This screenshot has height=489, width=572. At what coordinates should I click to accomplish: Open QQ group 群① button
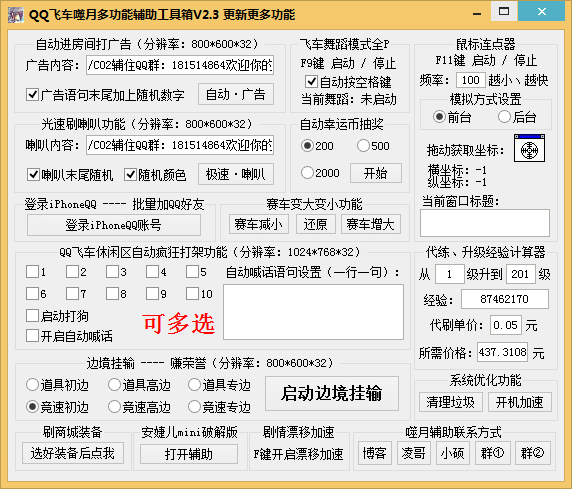[492, 453]
